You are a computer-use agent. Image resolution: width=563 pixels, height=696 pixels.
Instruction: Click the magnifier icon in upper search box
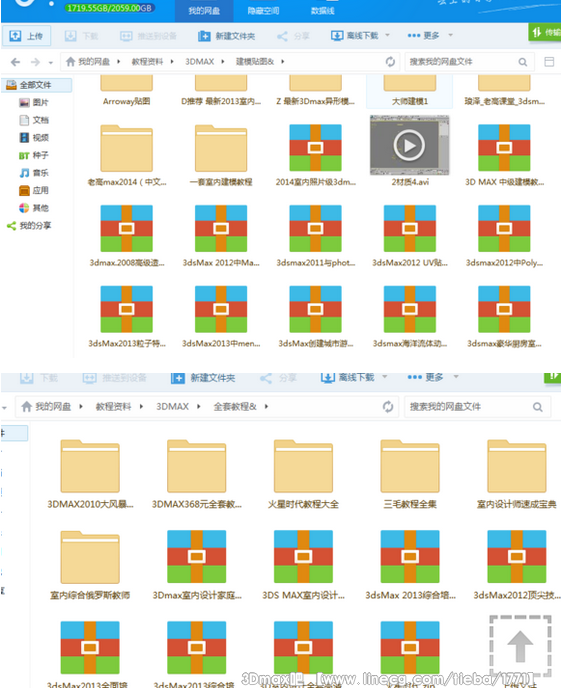[x=523, y=62]
